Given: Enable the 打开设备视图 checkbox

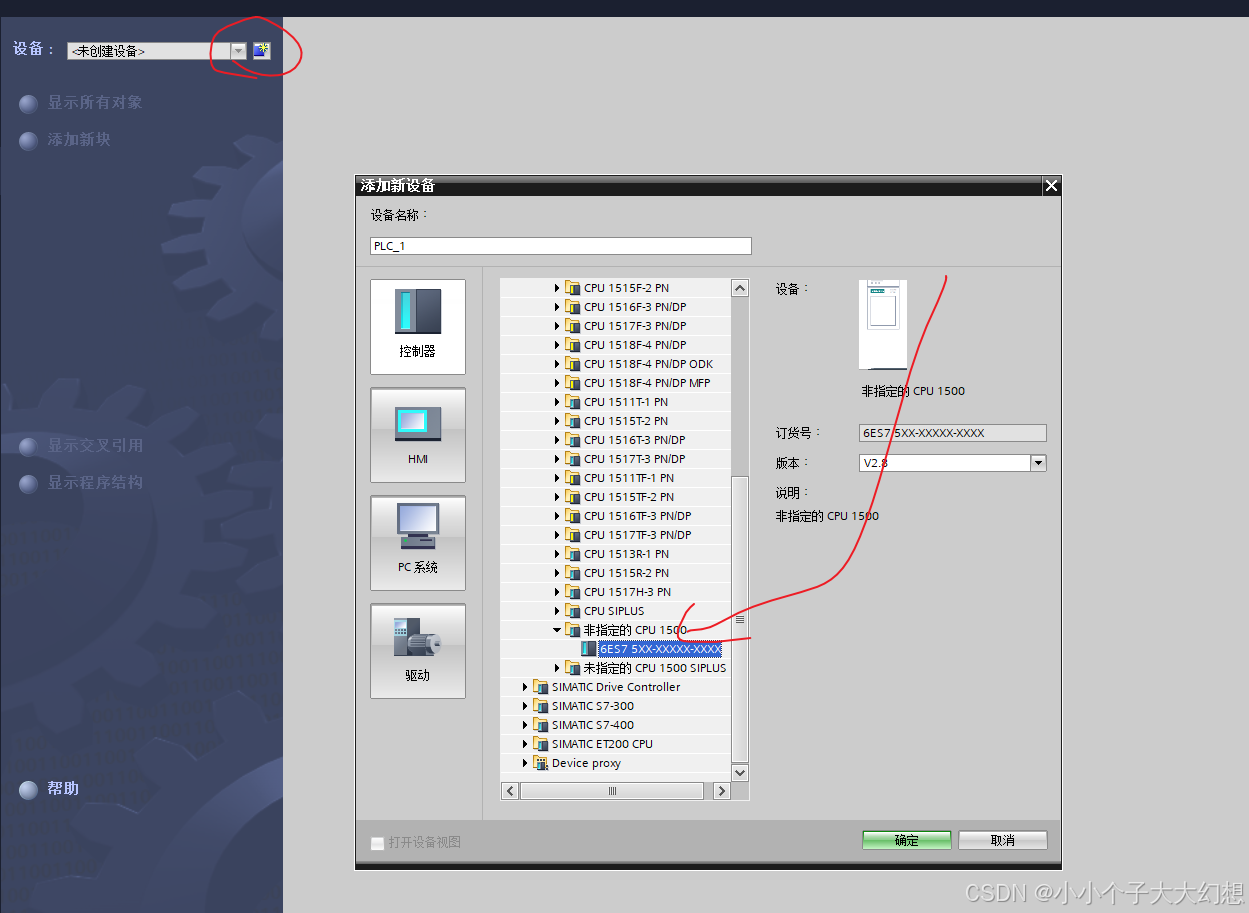Looking at the screenshot, I should click(377, 843).
